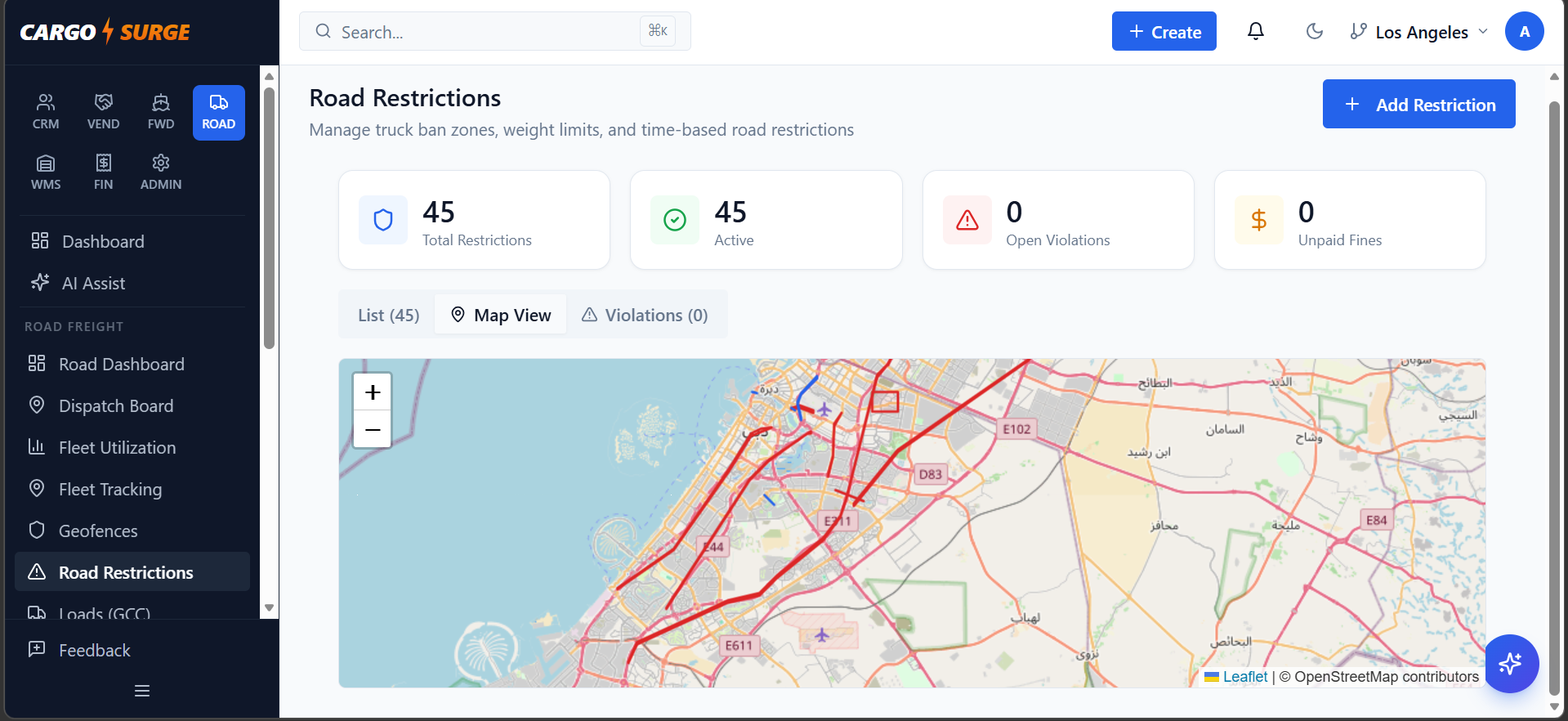The image size is (1568, 721).
Task: Go to Geofences
Action: click(132, 531)
